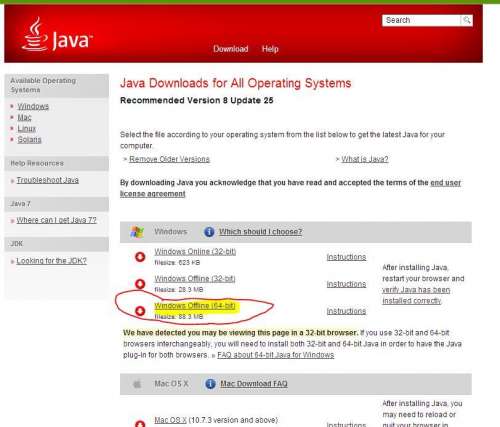Click the filesize 28.3 MB text
Viewport: 500px width, 427px height.
(x=179, y=290)
